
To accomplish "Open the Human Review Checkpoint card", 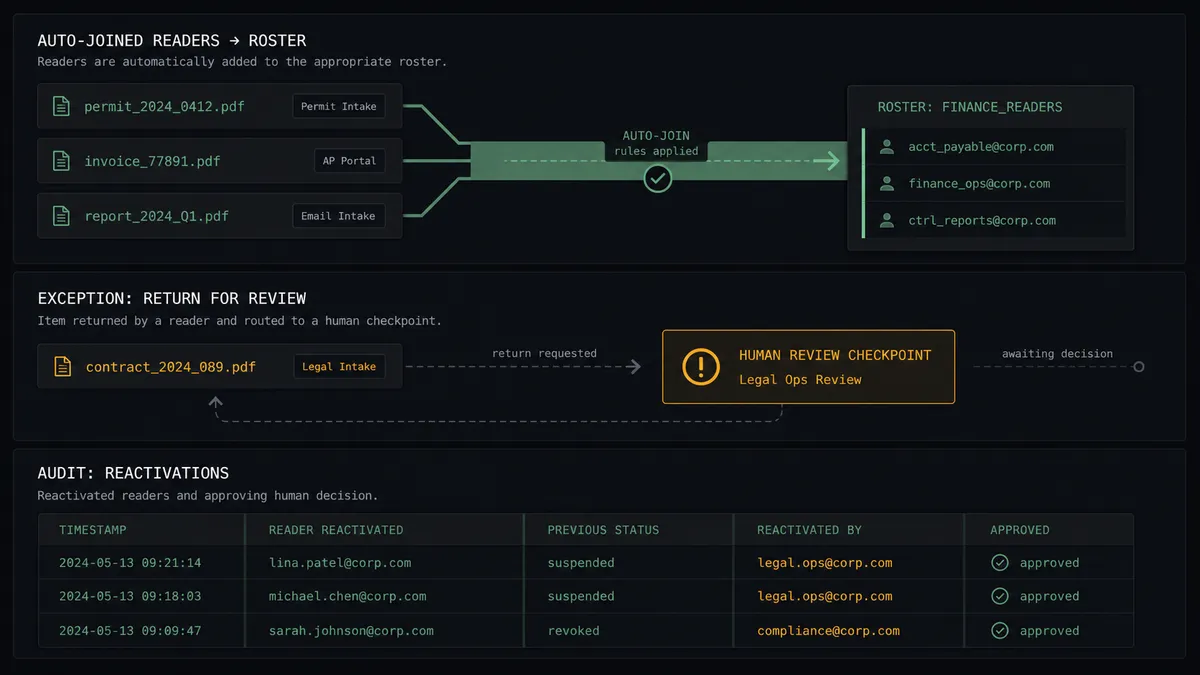I will pyautogui.click(x=808, y=367).
